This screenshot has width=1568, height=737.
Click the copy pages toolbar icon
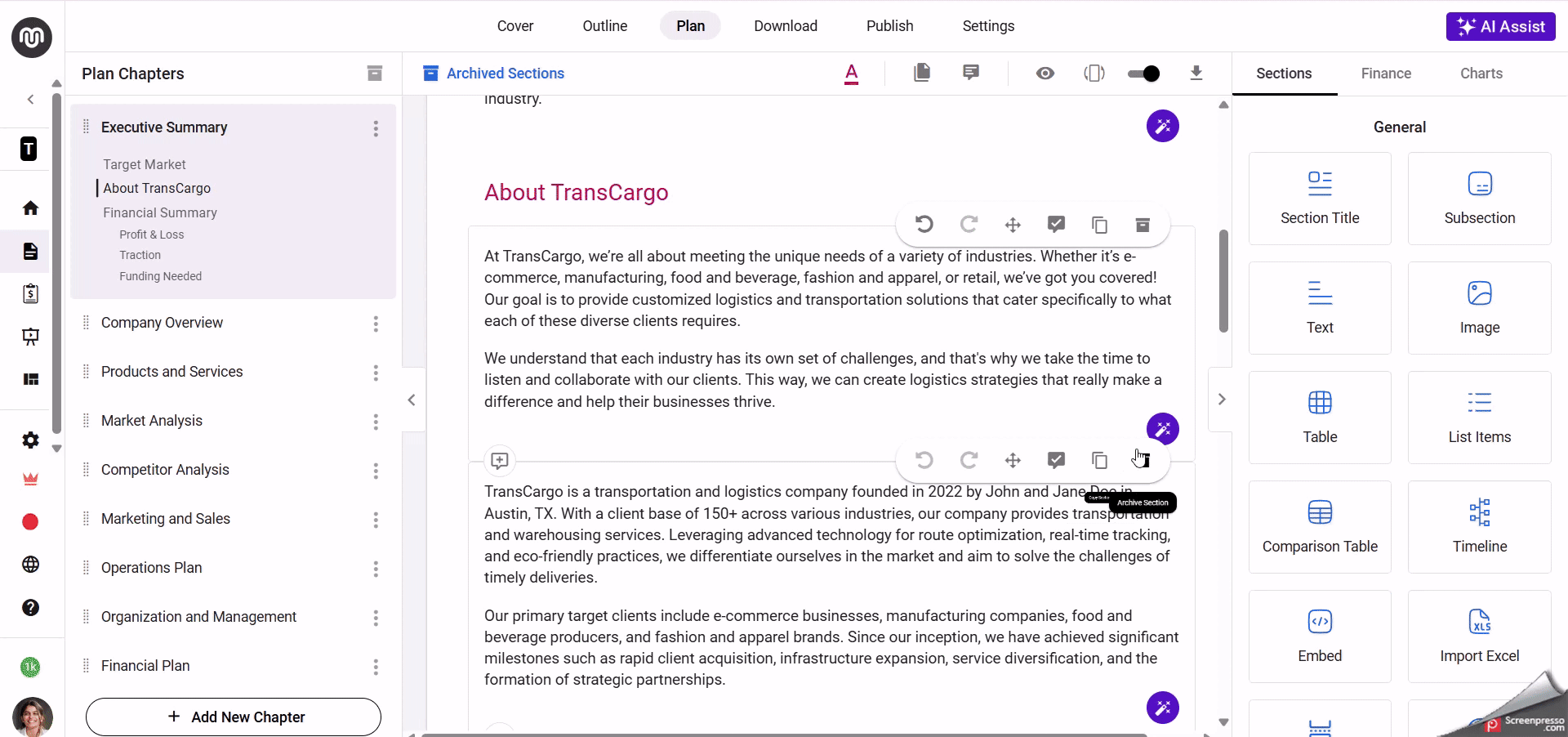click(922, 73)
